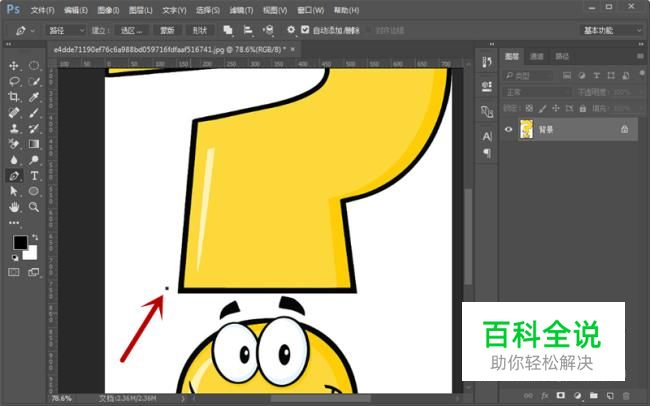This screenshot has height=406, width=650.
Task: Select the Gradient tool
Action: [x=34, y=144]
